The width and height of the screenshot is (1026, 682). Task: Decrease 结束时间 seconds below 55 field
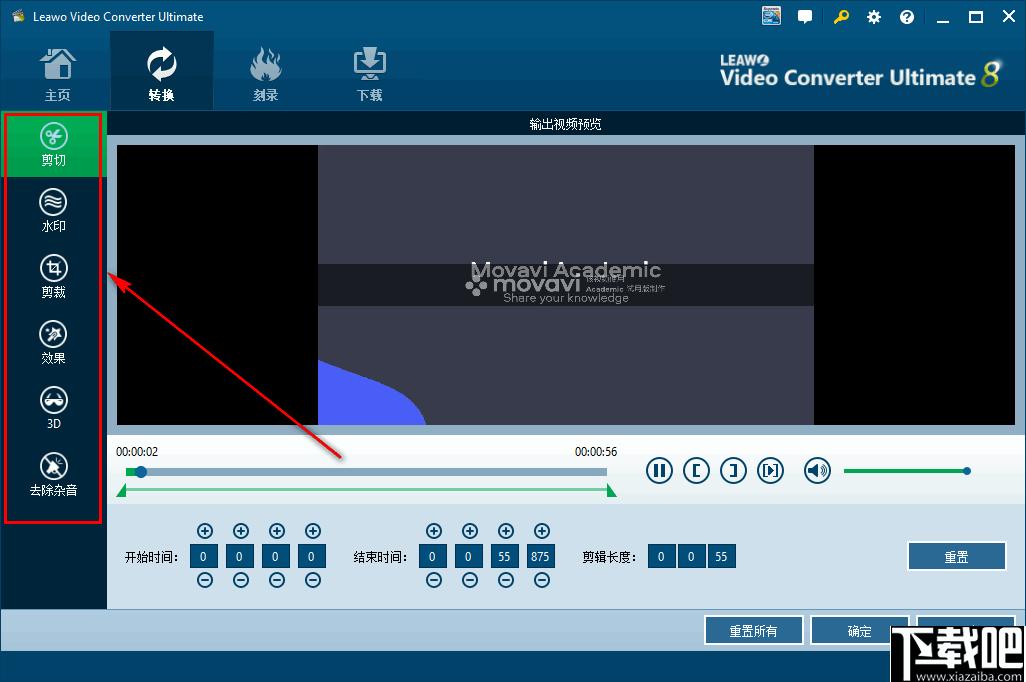(506, 580)
